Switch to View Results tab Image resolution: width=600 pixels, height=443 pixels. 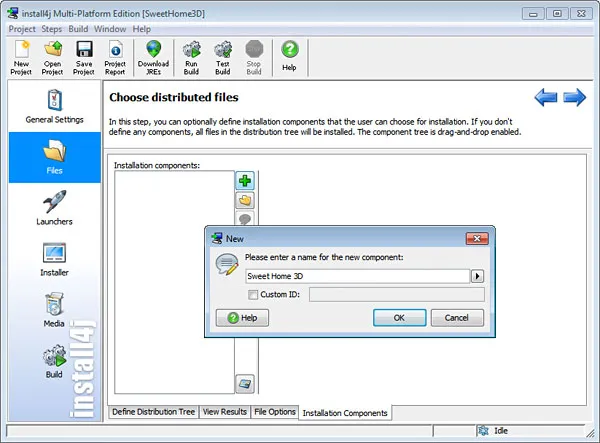coord(225,412)
